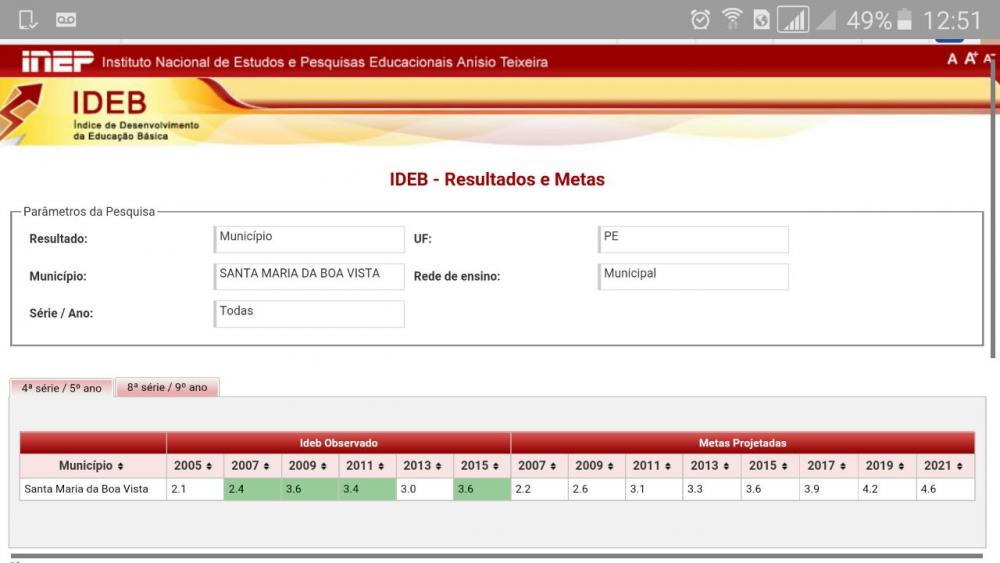Sort by projected meta 2017 column

(828, 466)
